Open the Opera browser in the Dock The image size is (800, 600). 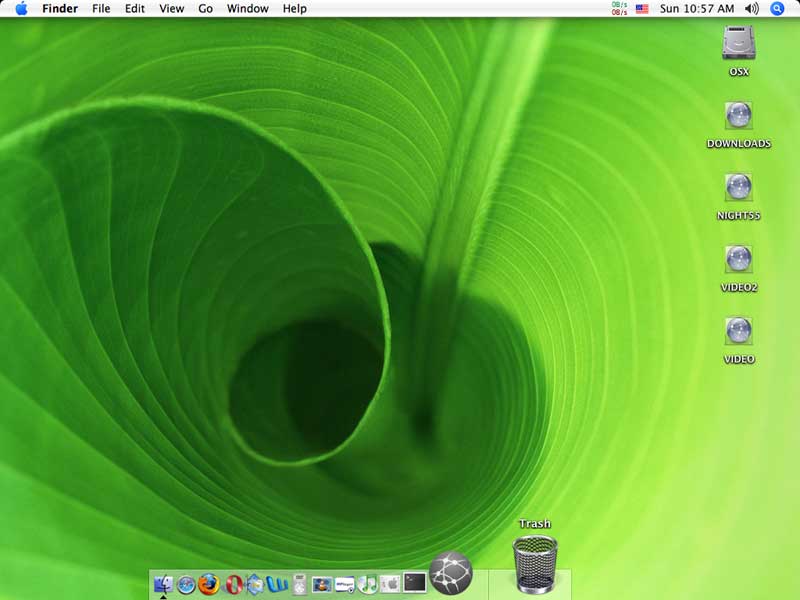pyautogui.click(x=234, y=584)
